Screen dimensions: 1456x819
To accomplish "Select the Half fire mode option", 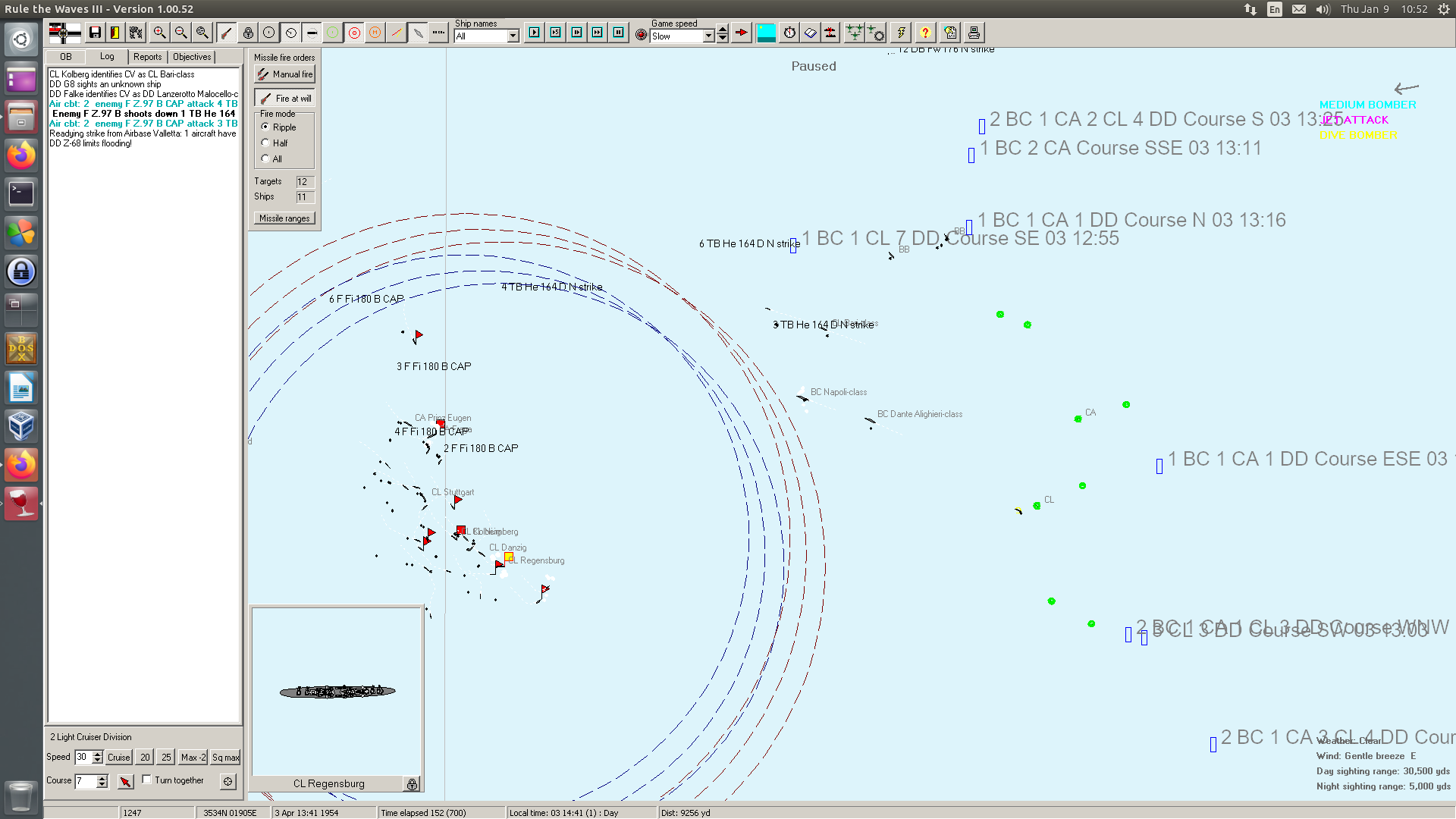I will point(265,143).
